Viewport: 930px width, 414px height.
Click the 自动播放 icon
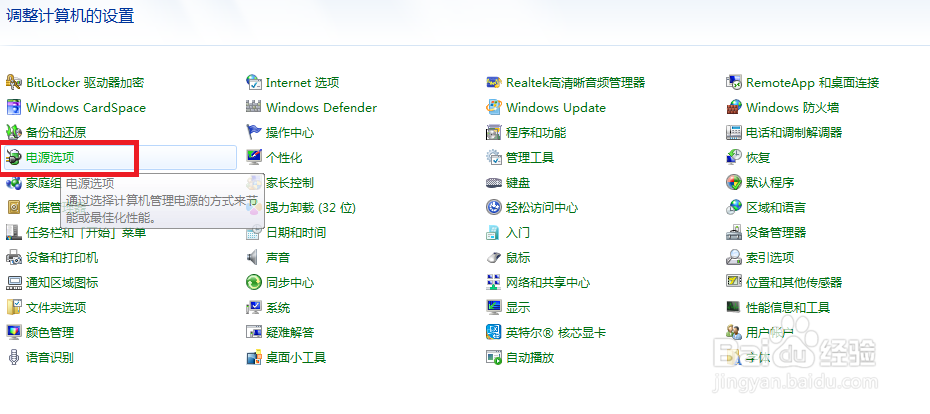coord(494,357)
